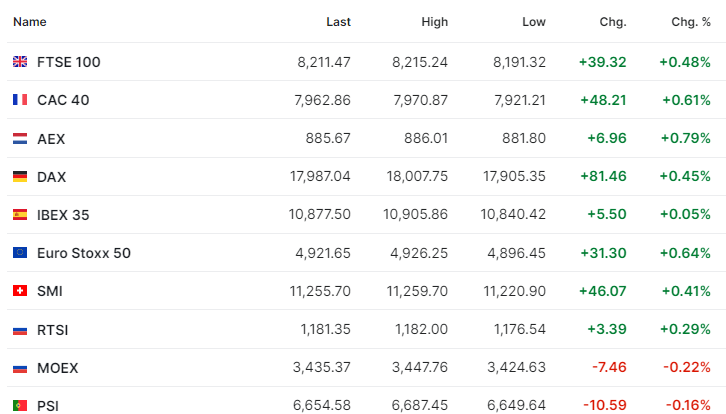Click the Swiss flag icon beside SMI

(20, 290)
